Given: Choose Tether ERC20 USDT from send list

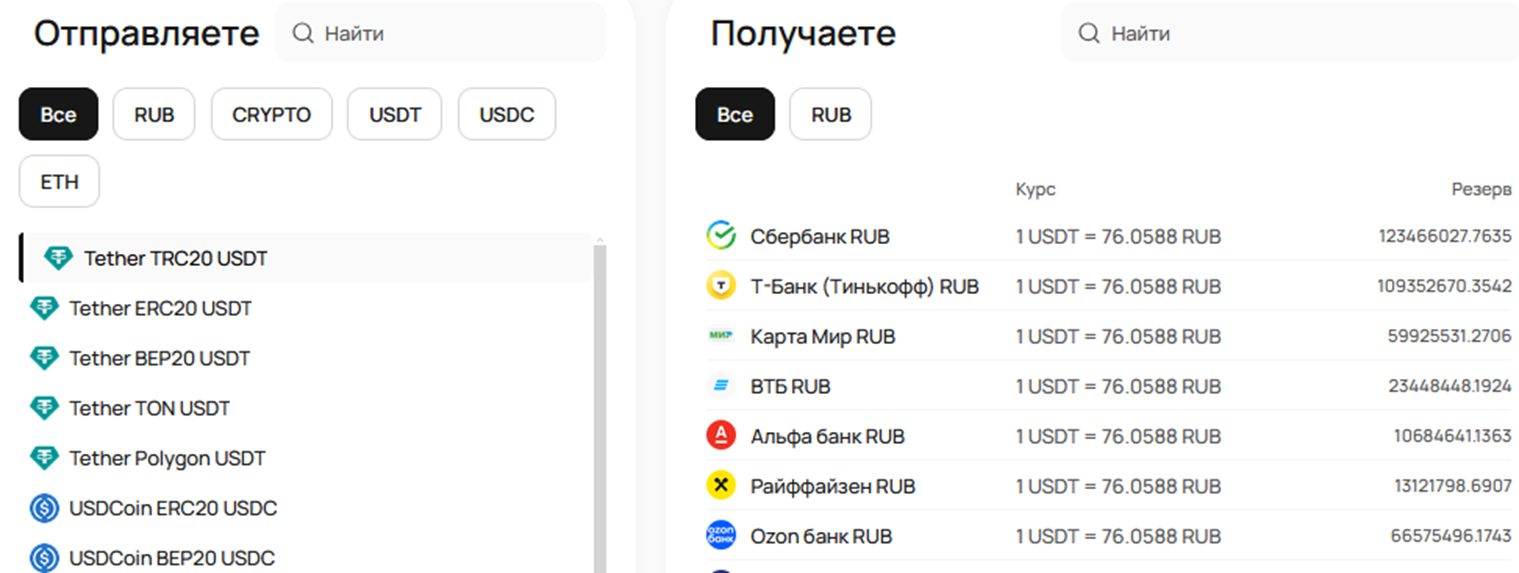Looking at the screenshot, I should (160, 308).
